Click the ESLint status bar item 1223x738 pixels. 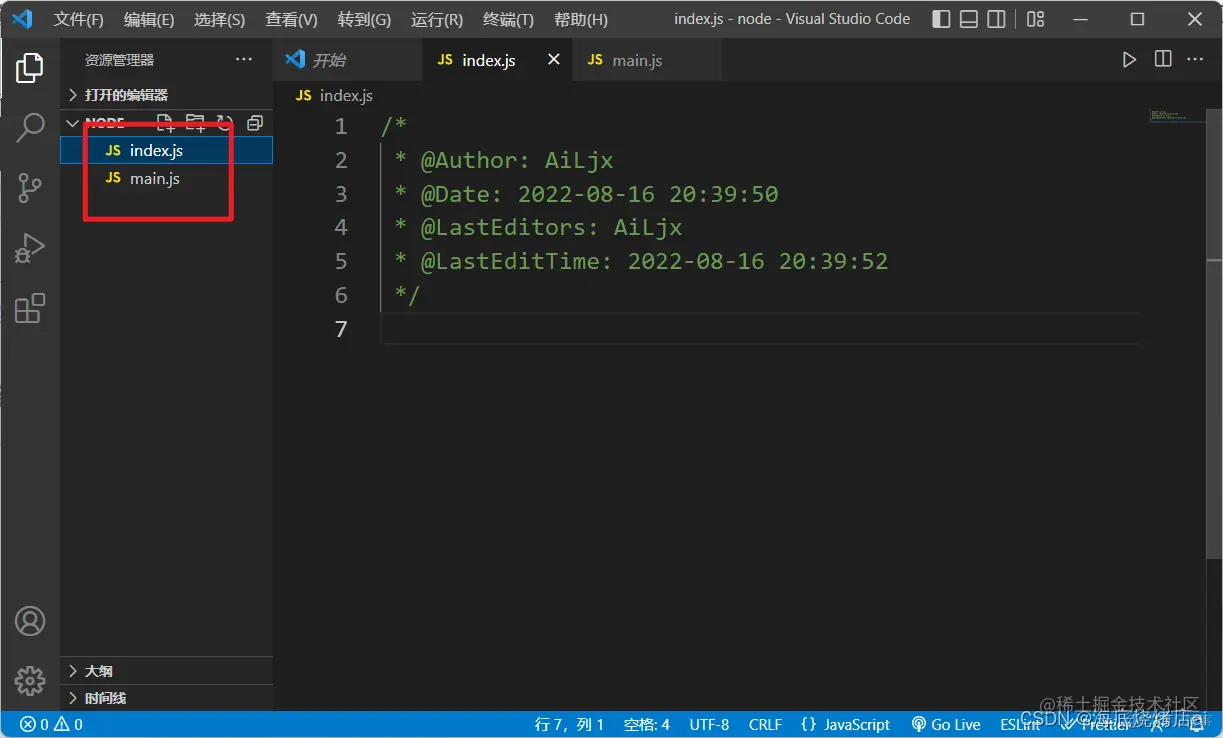click(x=1019, y=725)
